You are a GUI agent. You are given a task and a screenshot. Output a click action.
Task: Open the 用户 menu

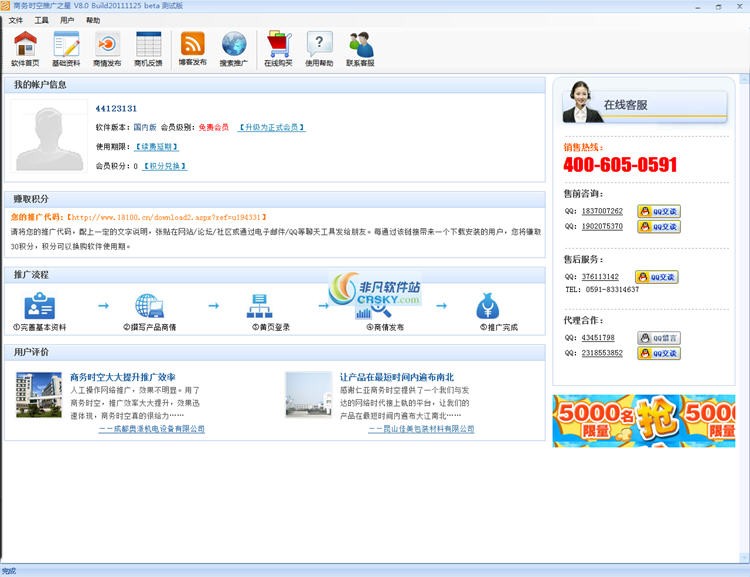click(x=67, y=20)
